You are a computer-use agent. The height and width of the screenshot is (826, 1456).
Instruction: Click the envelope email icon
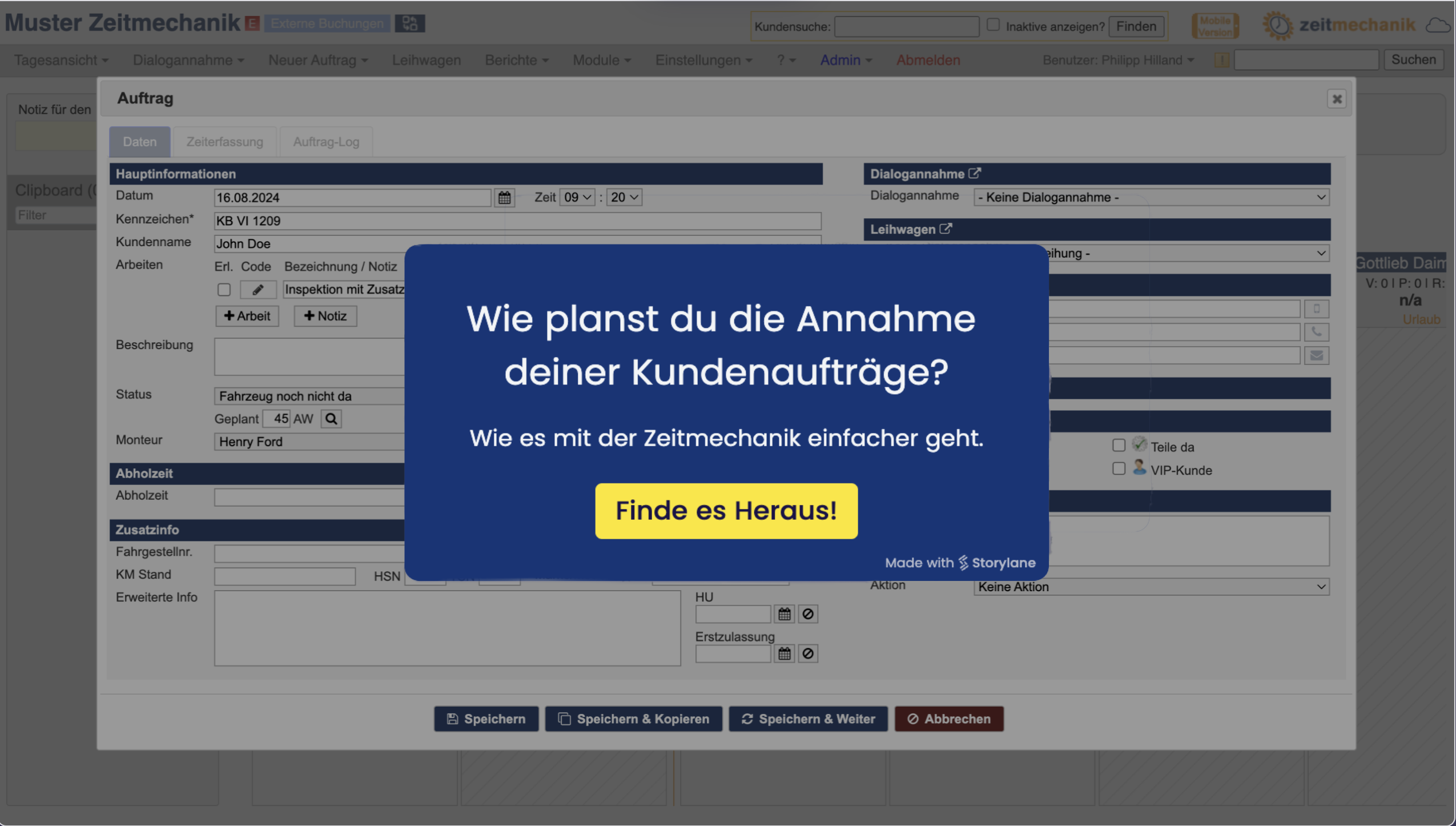1316,356
